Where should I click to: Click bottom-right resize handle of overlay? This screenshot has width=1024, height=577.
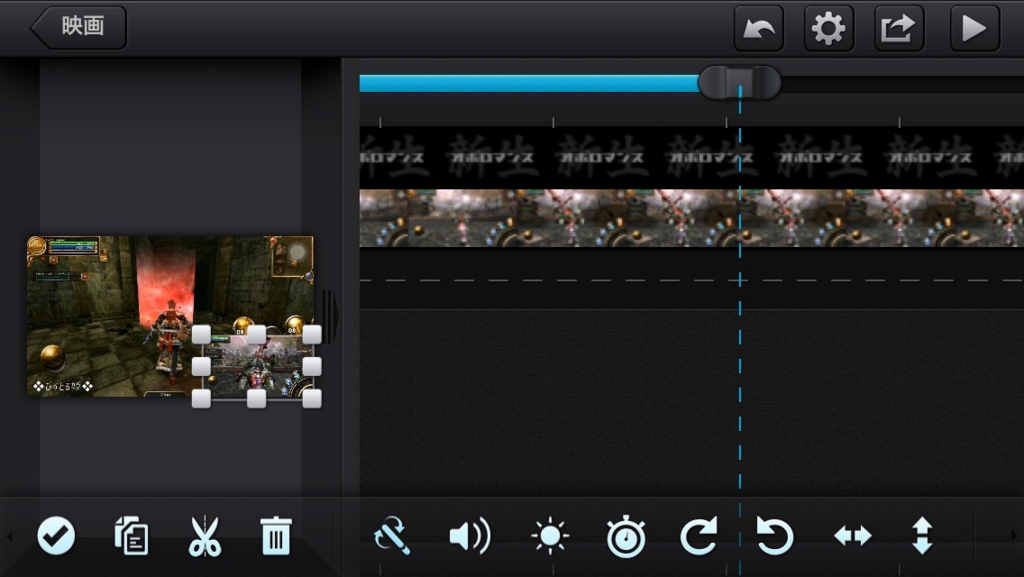(x=312, y=398)
